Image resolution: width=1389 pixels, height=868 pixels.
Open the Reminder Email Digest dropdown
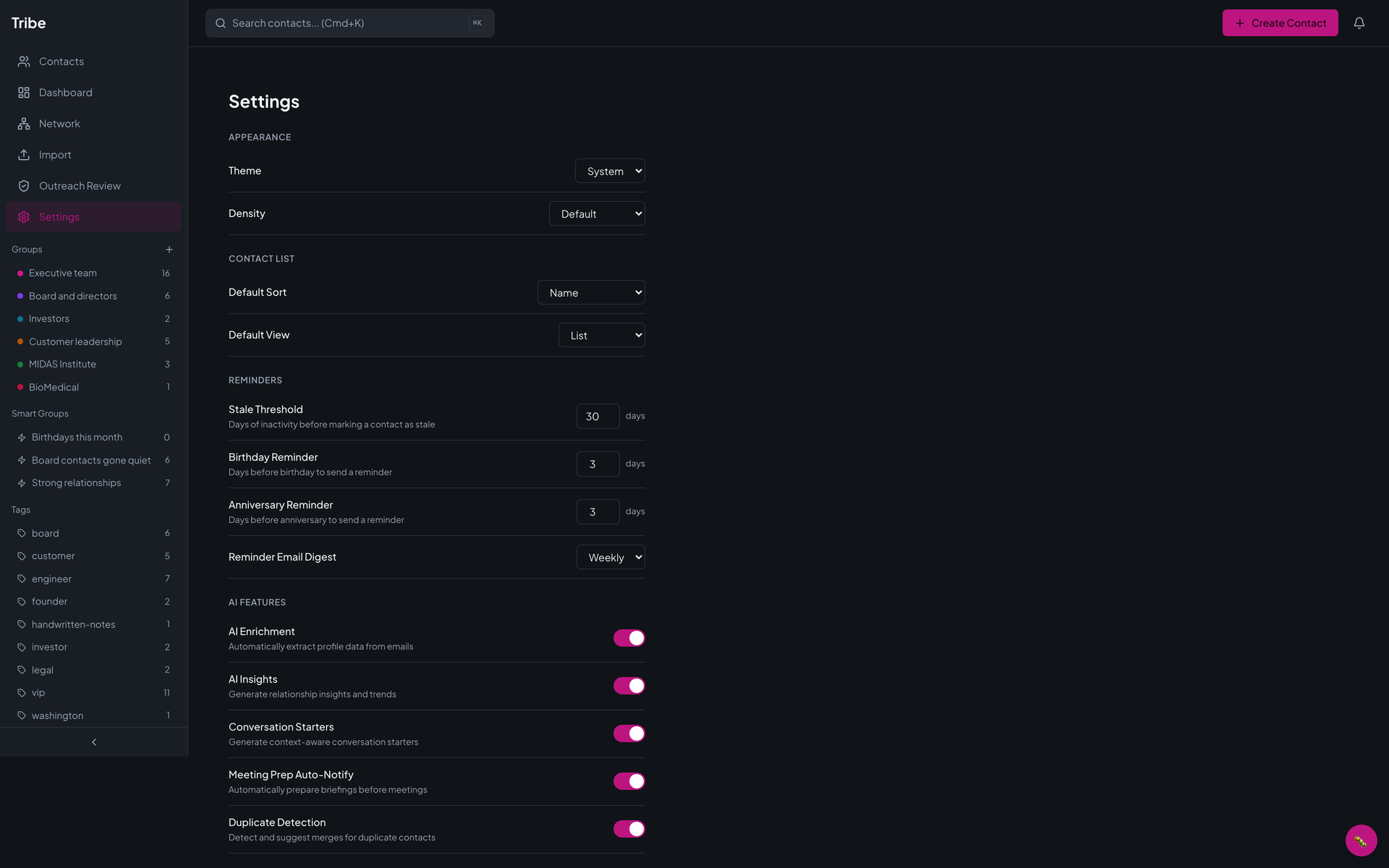point(611,557)
